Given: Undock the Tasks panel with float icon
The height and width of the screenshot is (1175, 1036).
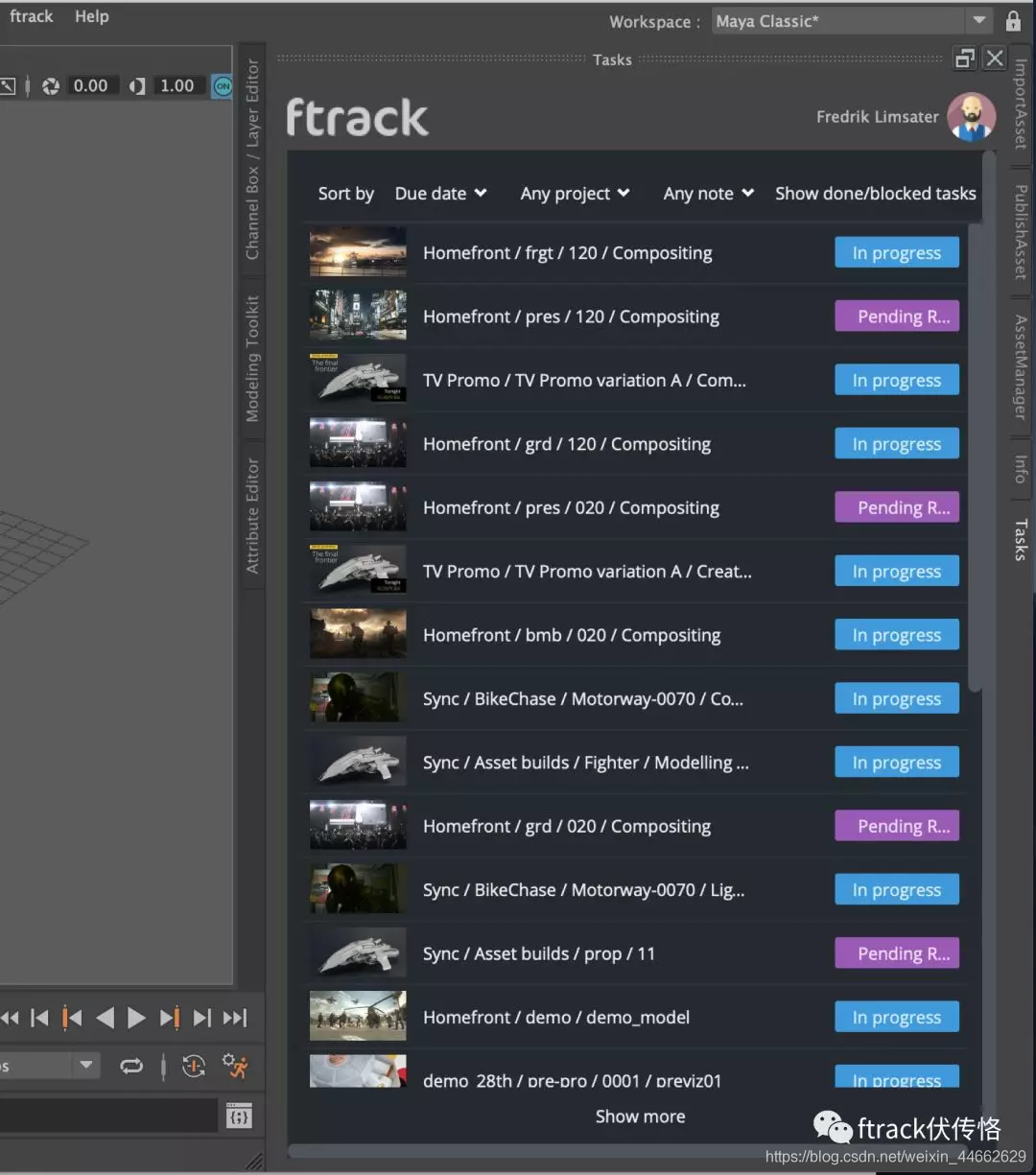Looking at the screenshot, I should coord(965,59).
